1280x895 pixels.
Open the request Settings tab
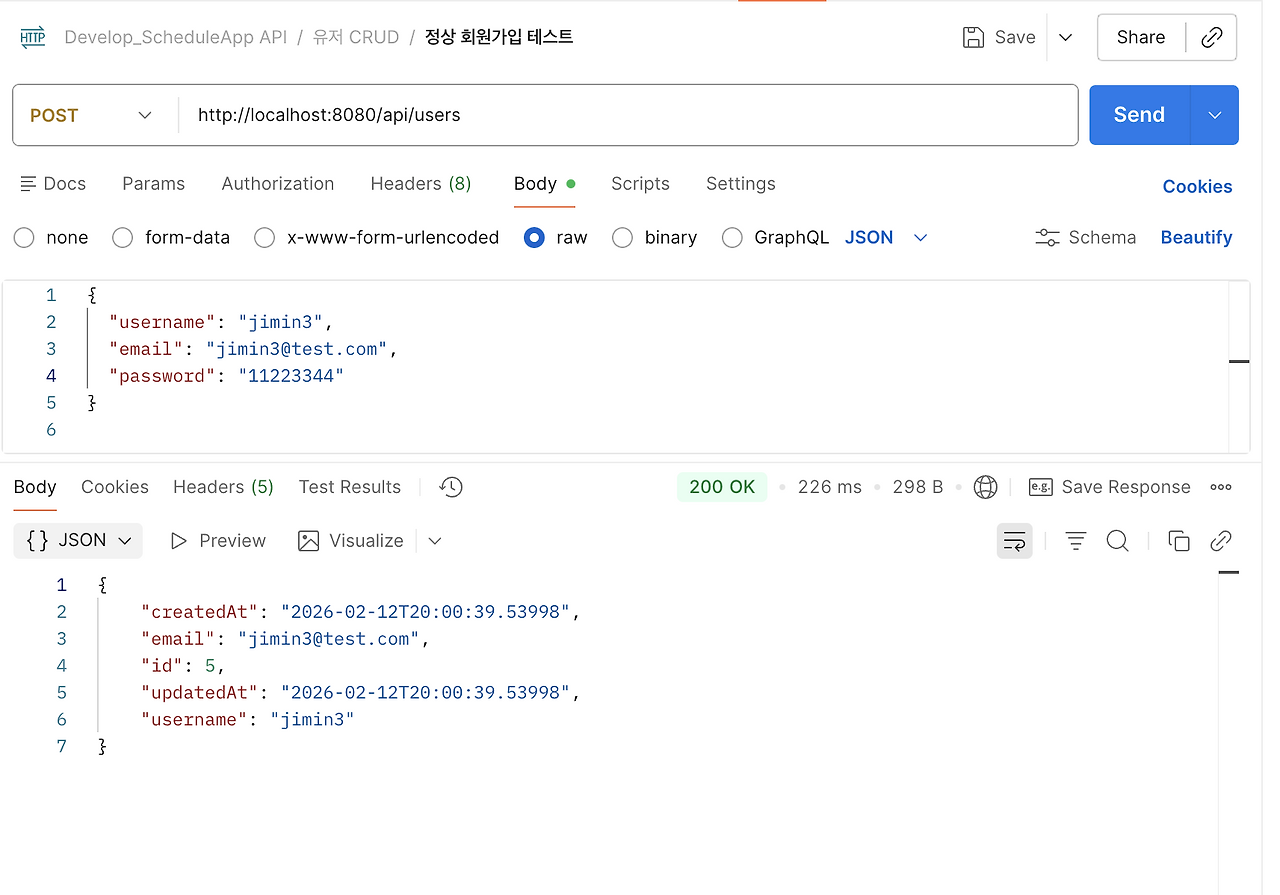coord(741,184)
